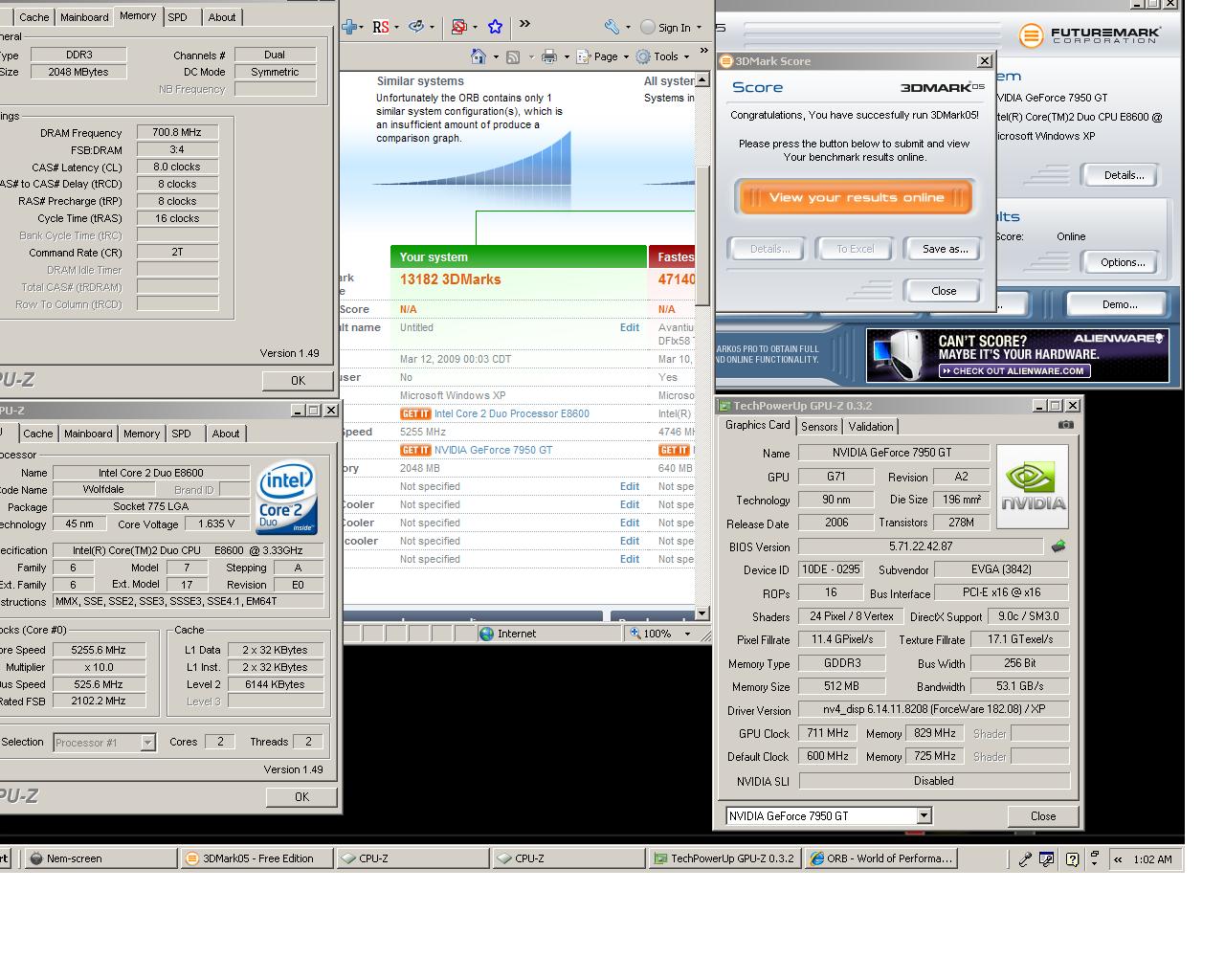Screen dimensions: 1225x980
Task: Click the browser Home icon
Action: (x=479, y=56)
